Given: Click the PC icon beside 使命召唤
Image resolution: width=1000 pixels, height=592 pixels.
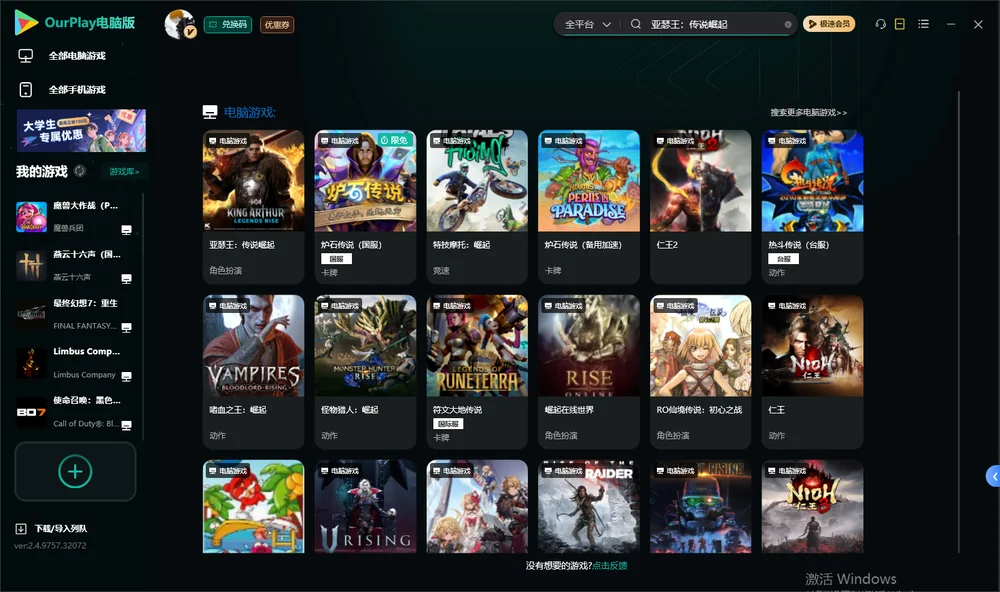Looking at the screenshot, I should (x=126, y=425).
